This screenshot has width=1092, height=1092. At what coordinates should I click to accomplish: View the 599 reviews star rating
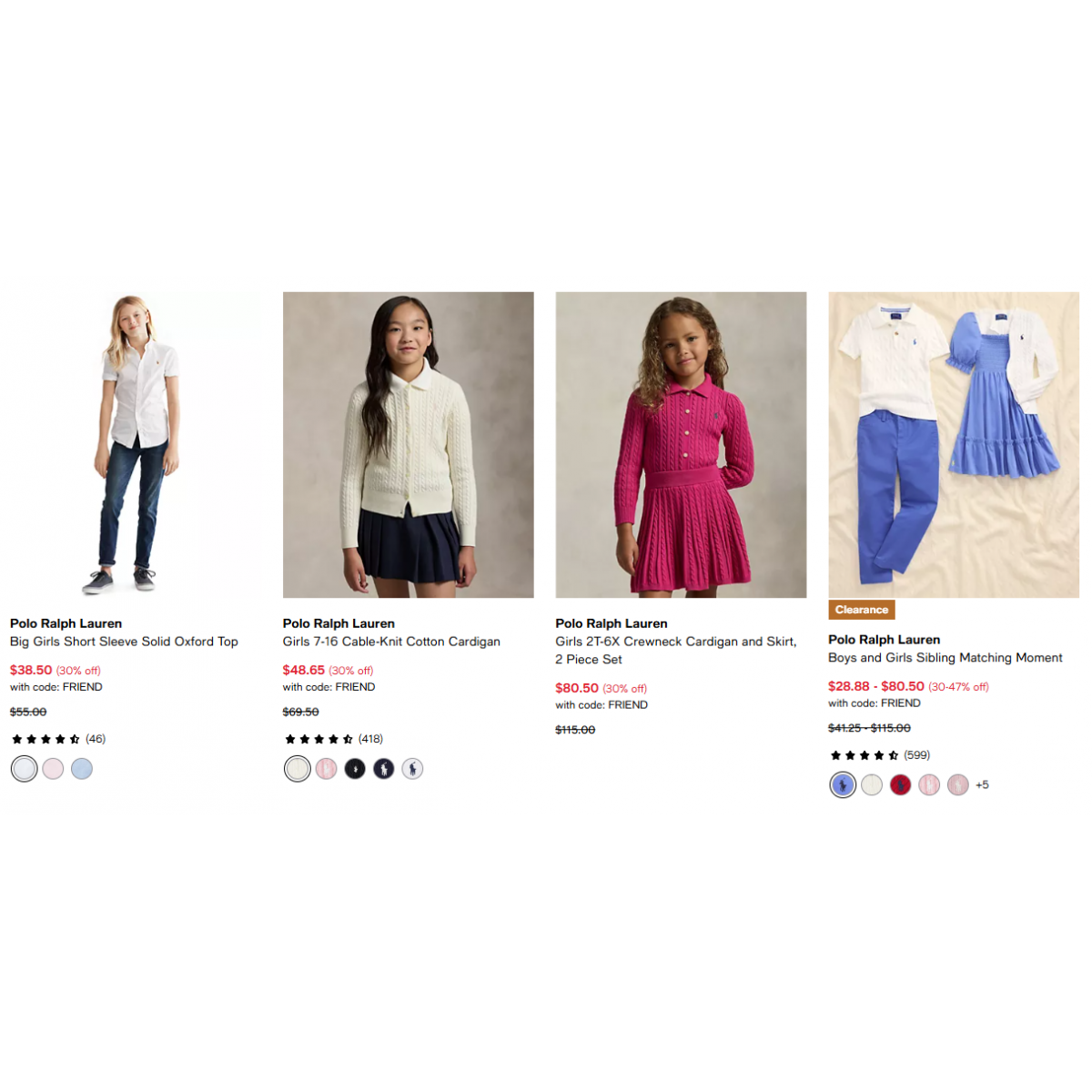coord(879,755)
